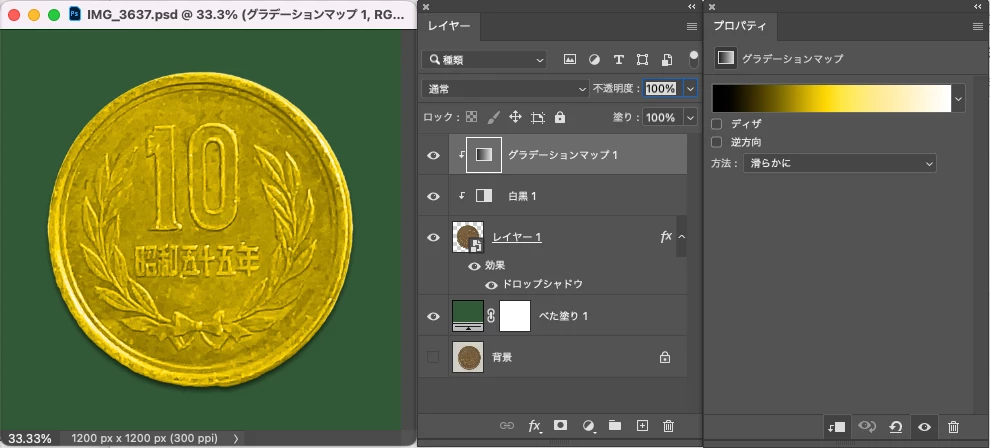Click the 33.33% zoom field
This screenshot has width=990, height=448.
click(30, 438)
